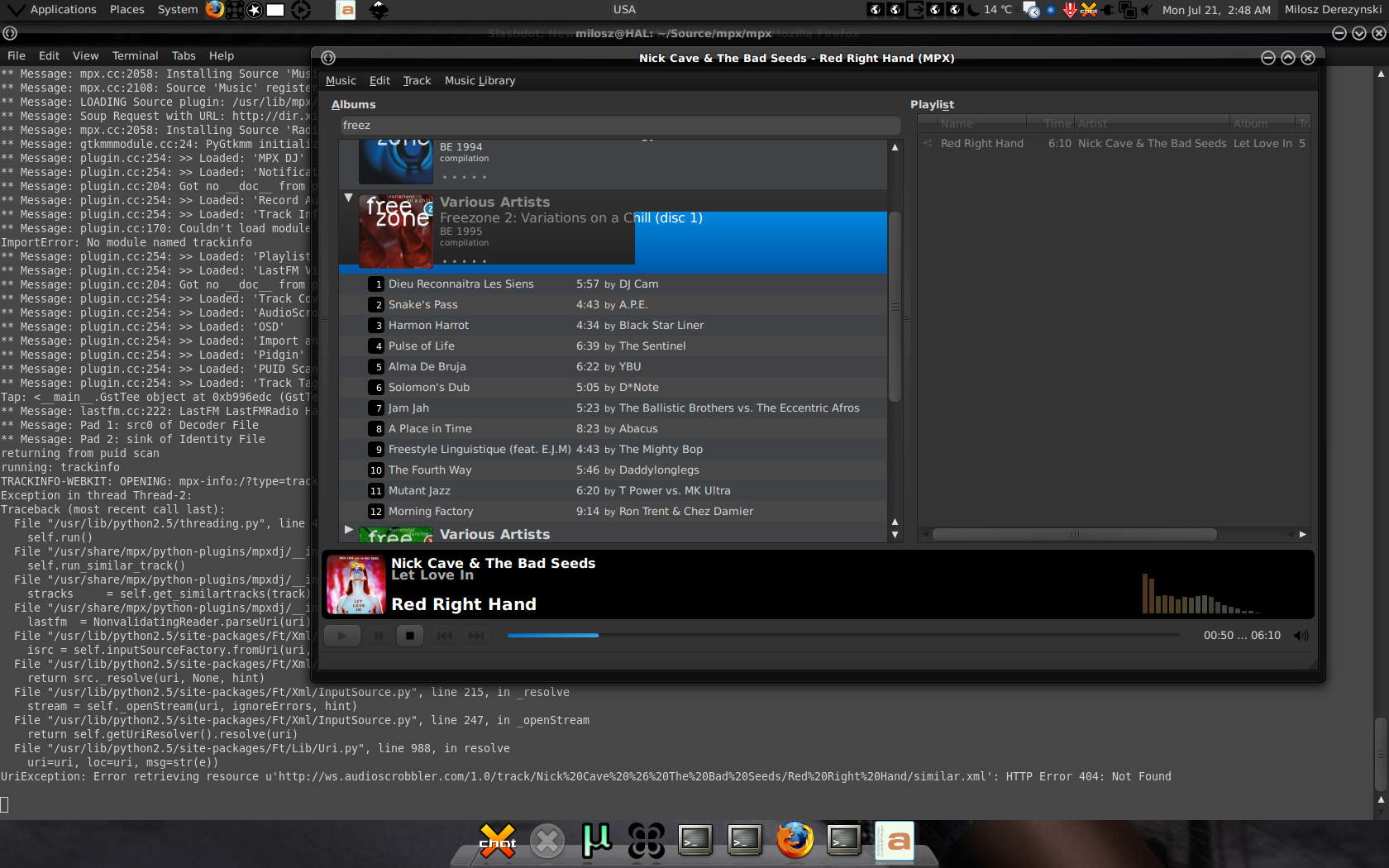1389x868 pixels.
Task: Select track 'Alma De Bruja'
Action: tap(613, 367)
